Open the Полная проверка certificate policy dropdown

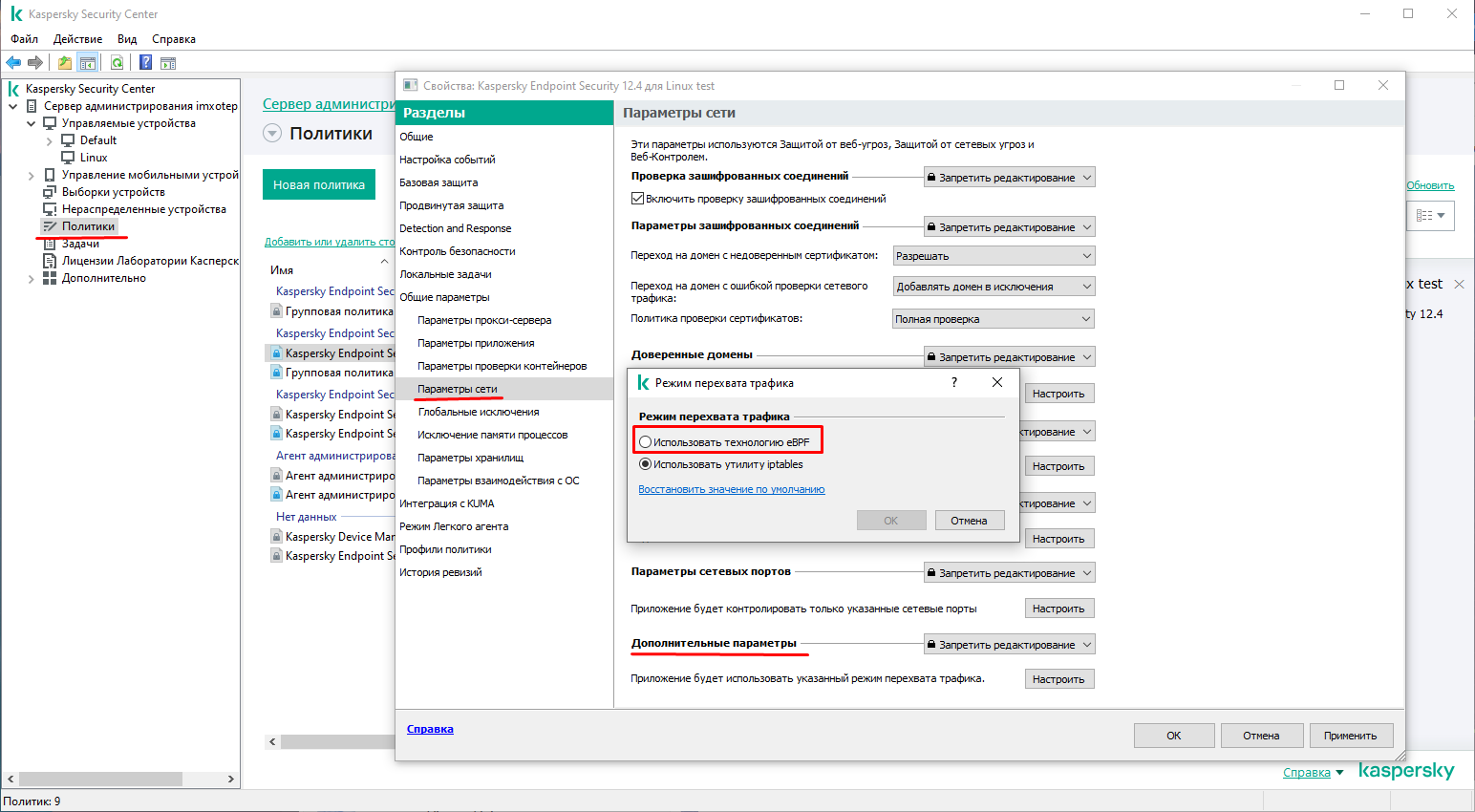click(994, 319)
